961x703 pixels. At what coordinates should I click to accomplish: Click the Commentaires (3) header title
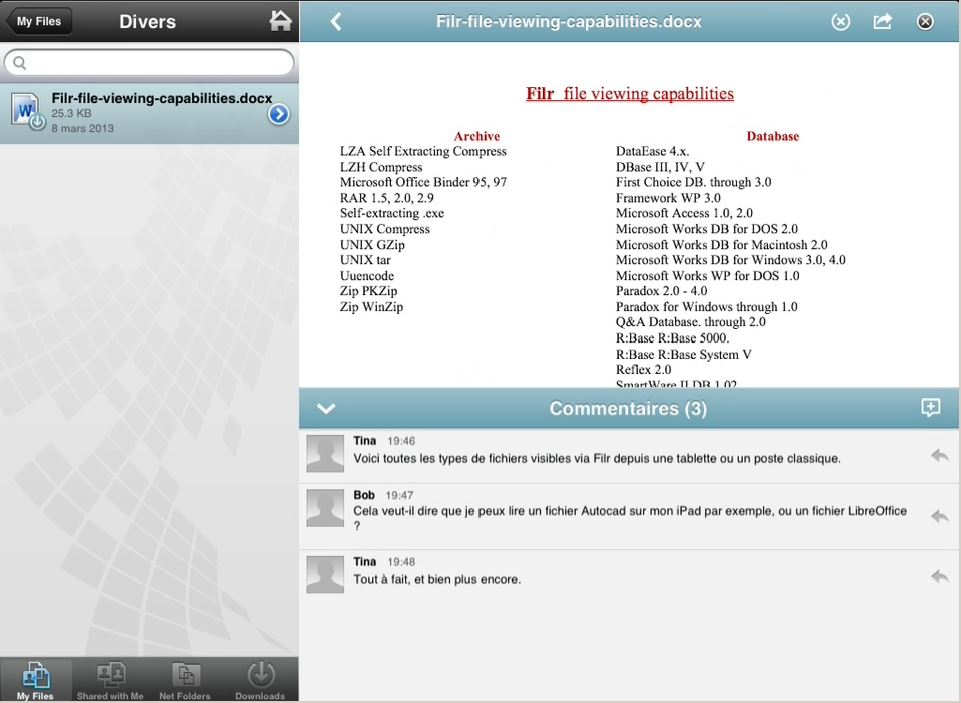(628, 408)
